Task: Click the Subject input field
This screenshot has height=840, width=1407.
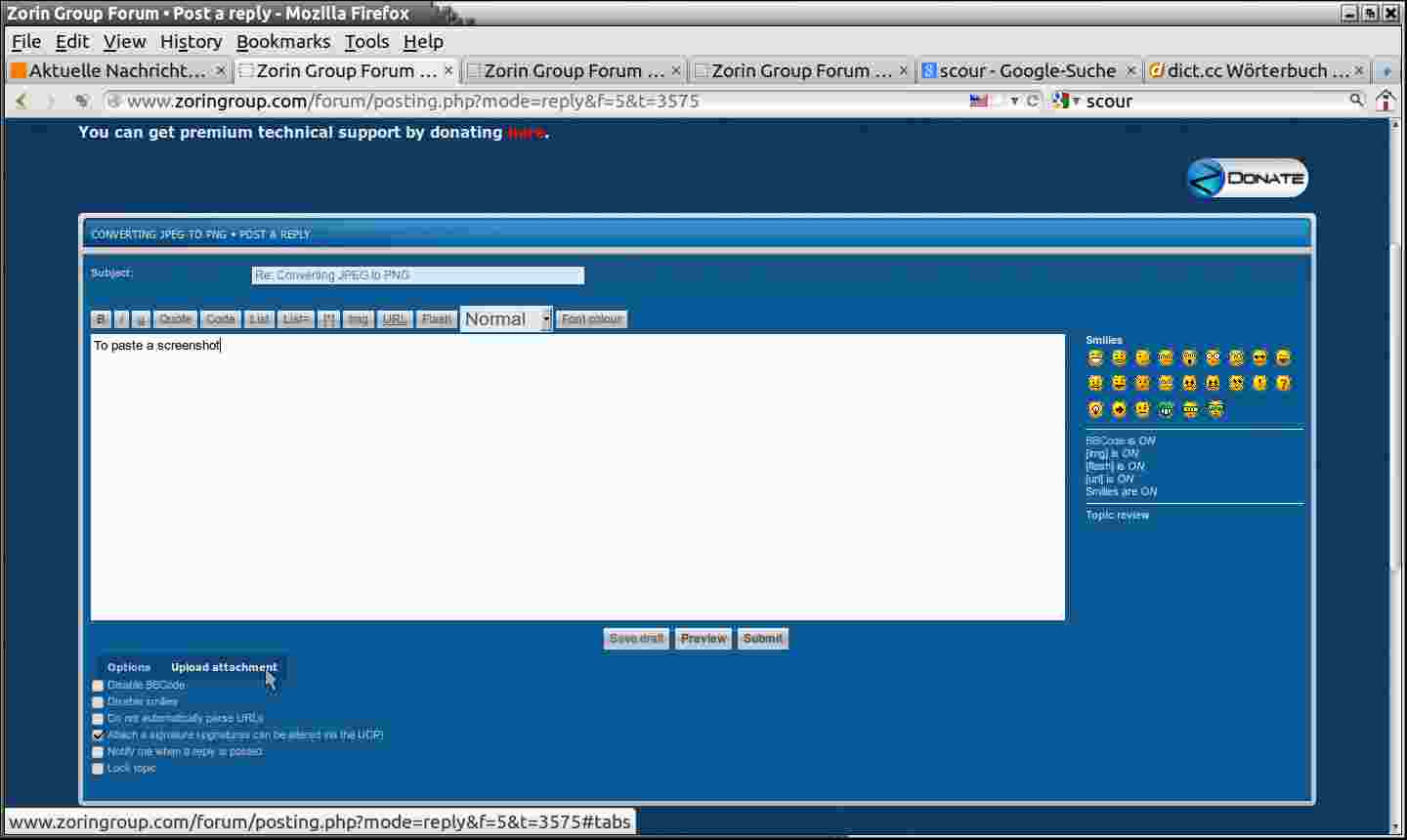Action: point(417,275)
